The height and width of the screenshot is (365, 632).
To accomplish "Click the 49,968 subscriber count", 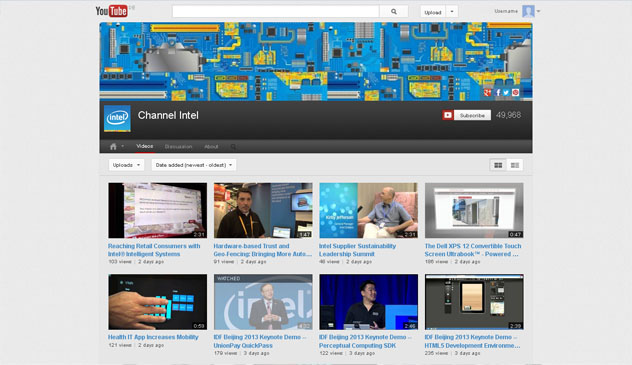I will [x=508, y=115].
